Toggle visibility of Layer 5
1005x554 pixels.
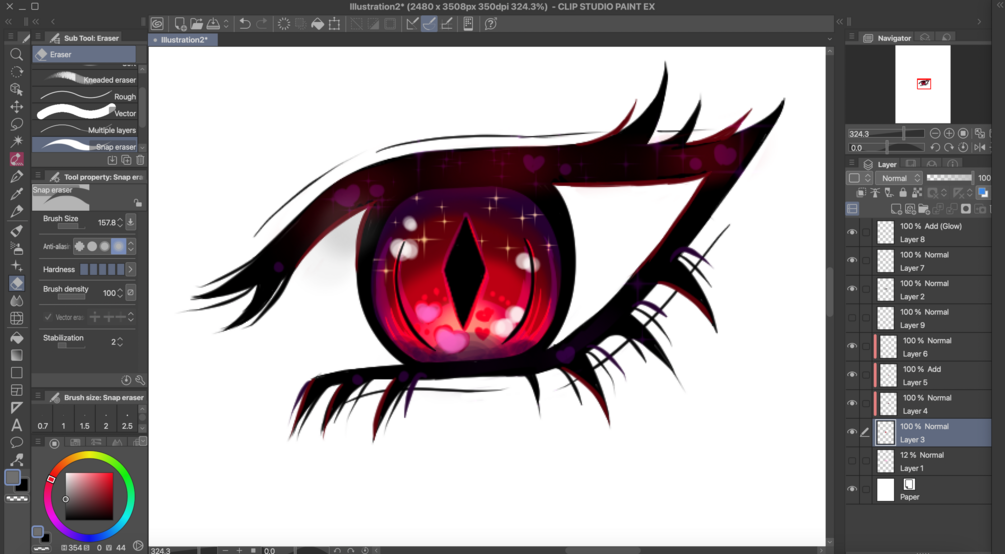[x=852, y=374]
